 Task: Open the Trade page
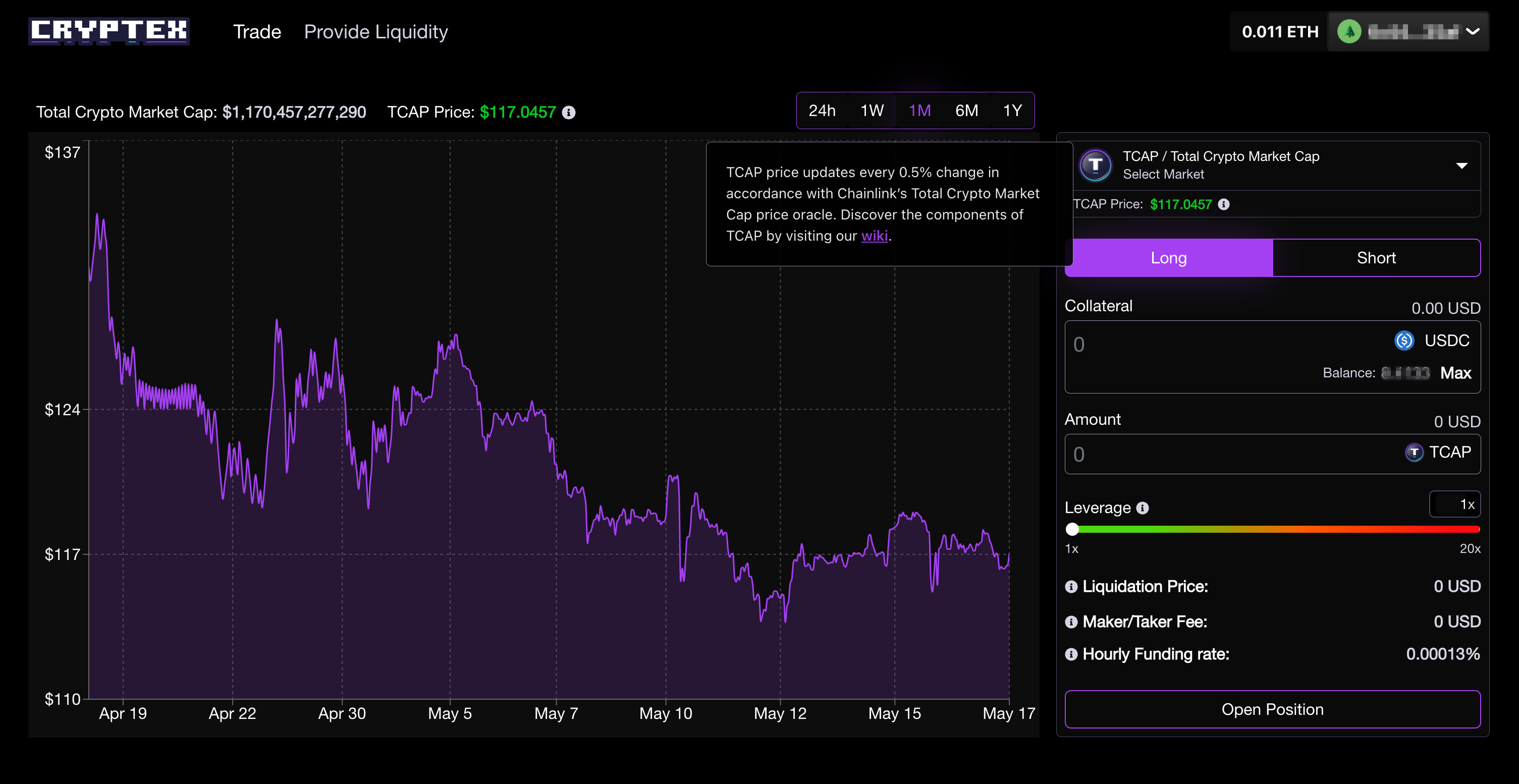[257, 32]
